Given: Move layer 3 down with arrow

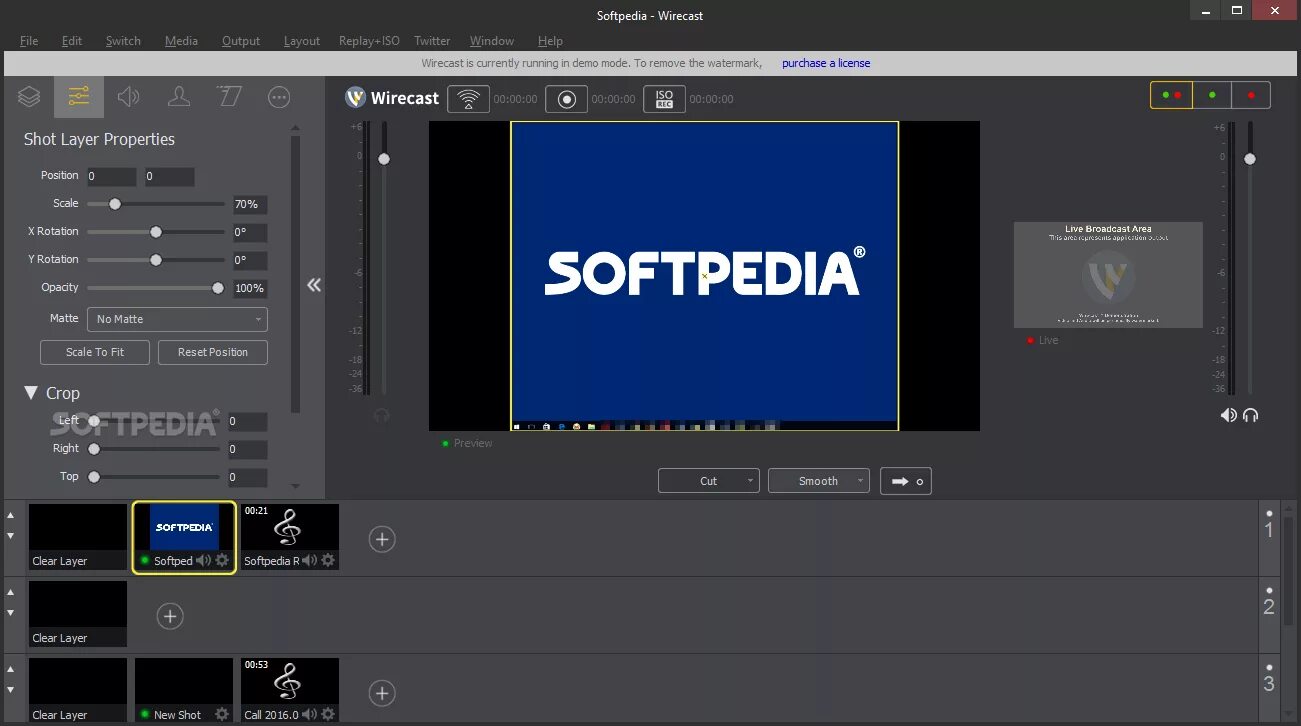Looking at the screenshot, I should click(x=11, y=690).
